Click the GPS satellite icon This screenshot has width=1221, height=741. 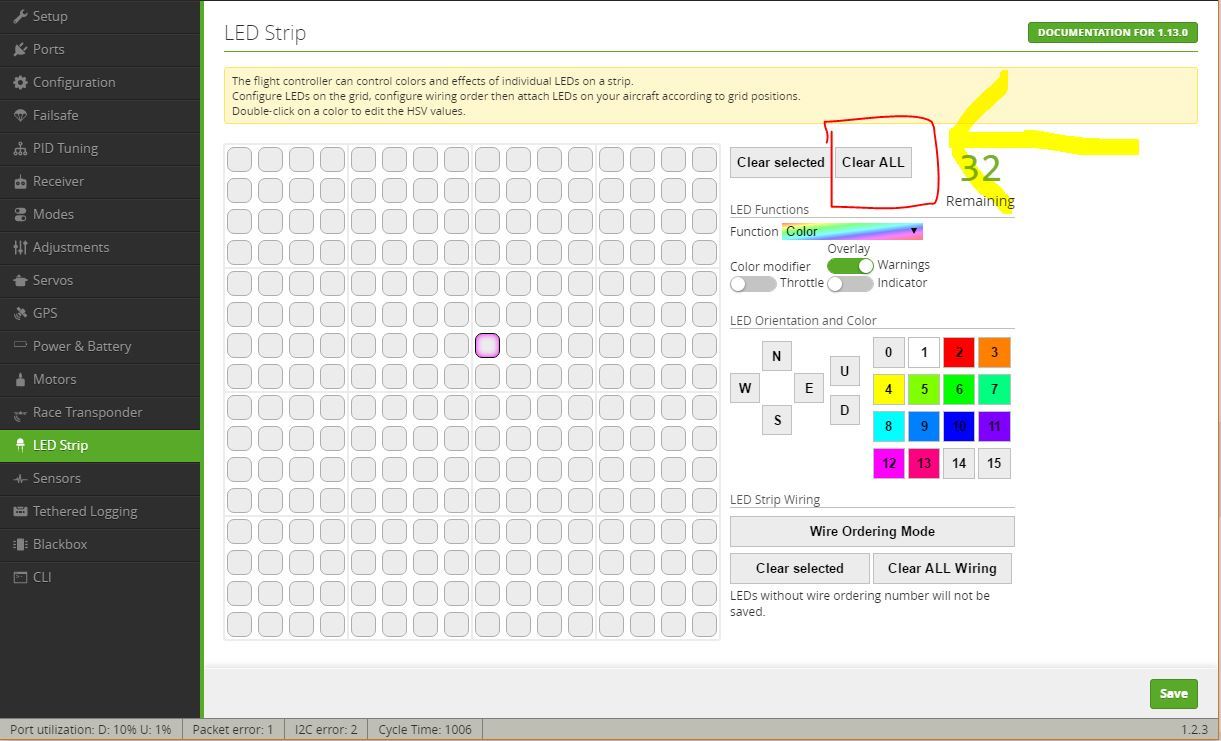pyautogui.click(x=20, y=313)
